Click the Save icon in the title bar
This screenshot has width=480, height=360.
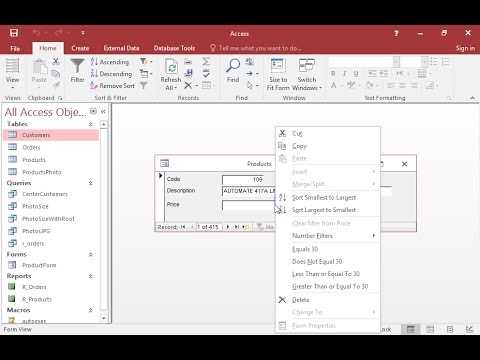point(14,33)
